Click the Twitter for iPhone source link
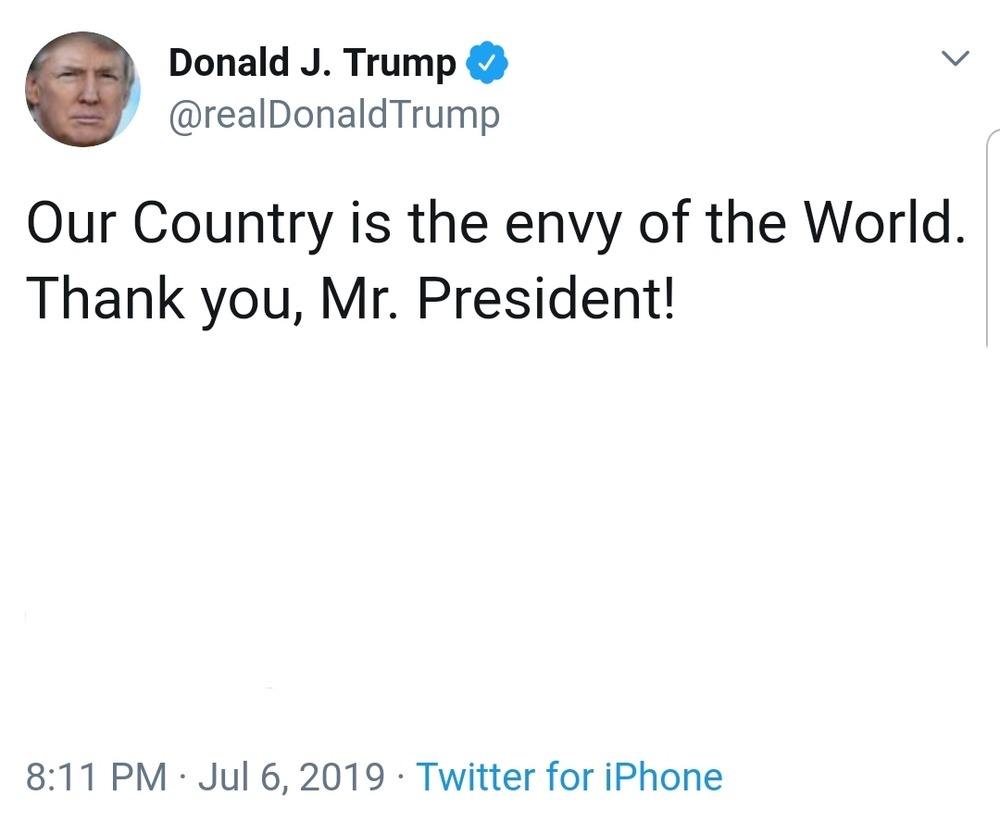Image resolution: width=1000 pixels, height=833 pixels. pos(568,777)
